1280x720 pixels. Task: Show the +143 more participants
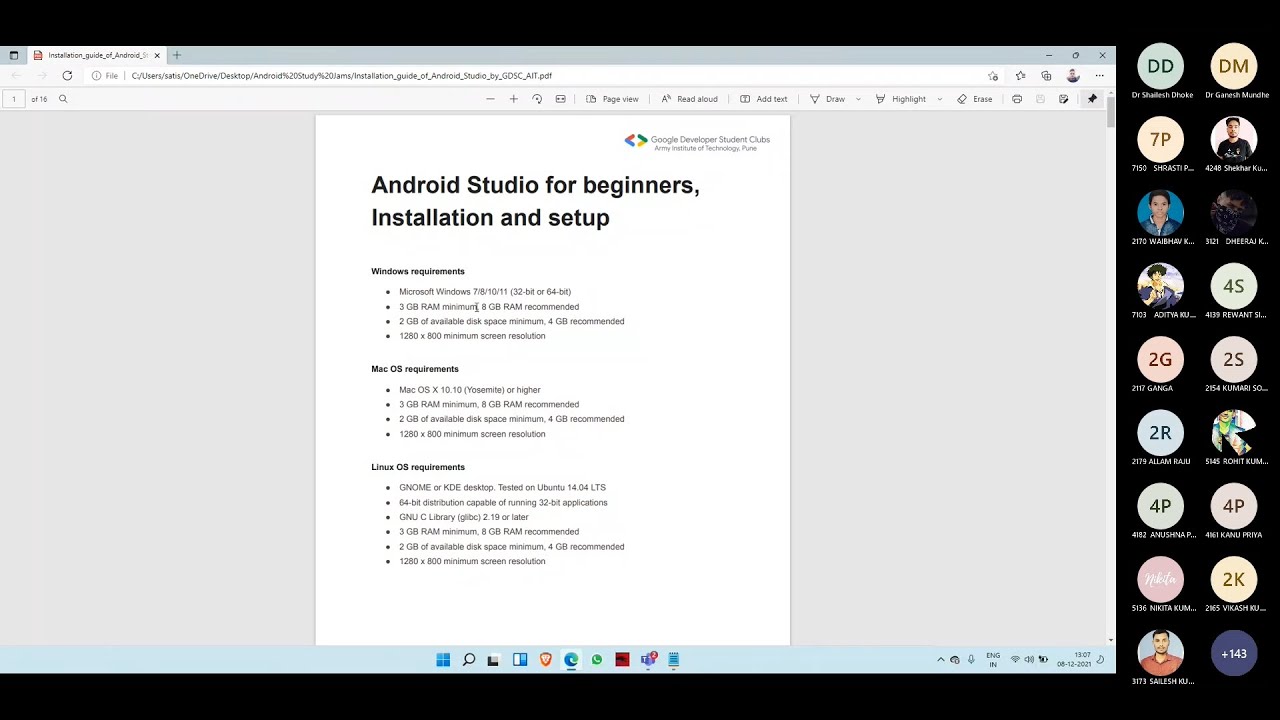click(1234, 654)
